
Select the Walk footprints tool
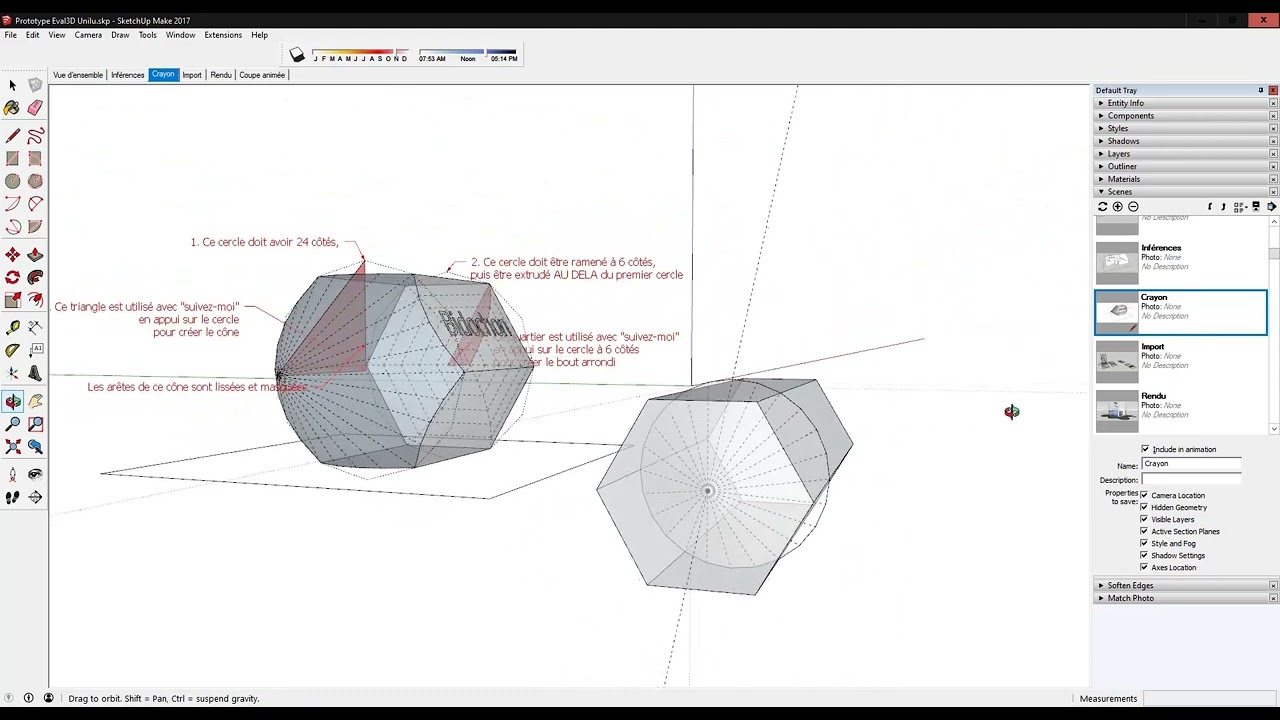pos(12,497)
